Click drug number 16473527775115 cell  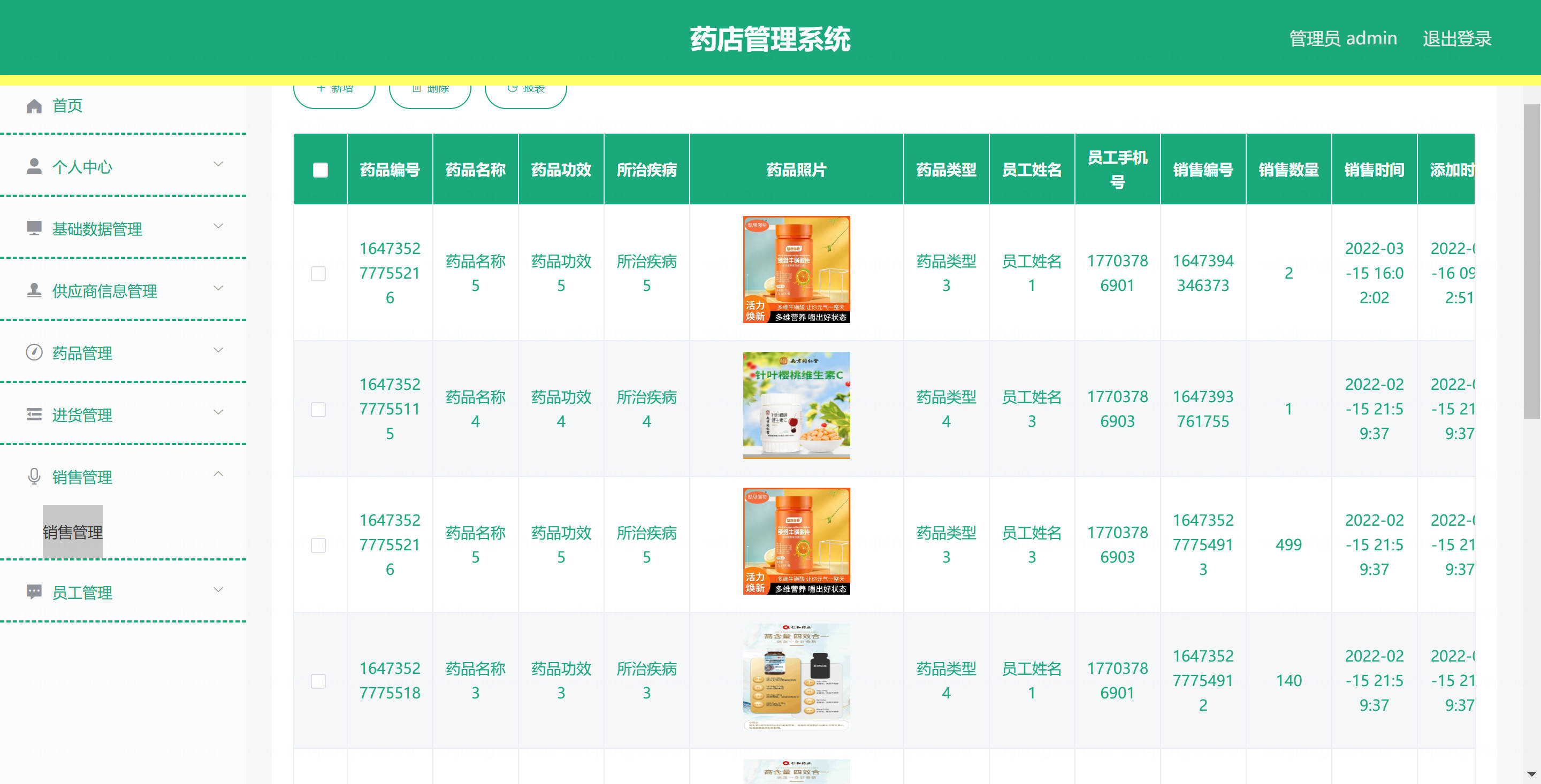coord(390,409)
